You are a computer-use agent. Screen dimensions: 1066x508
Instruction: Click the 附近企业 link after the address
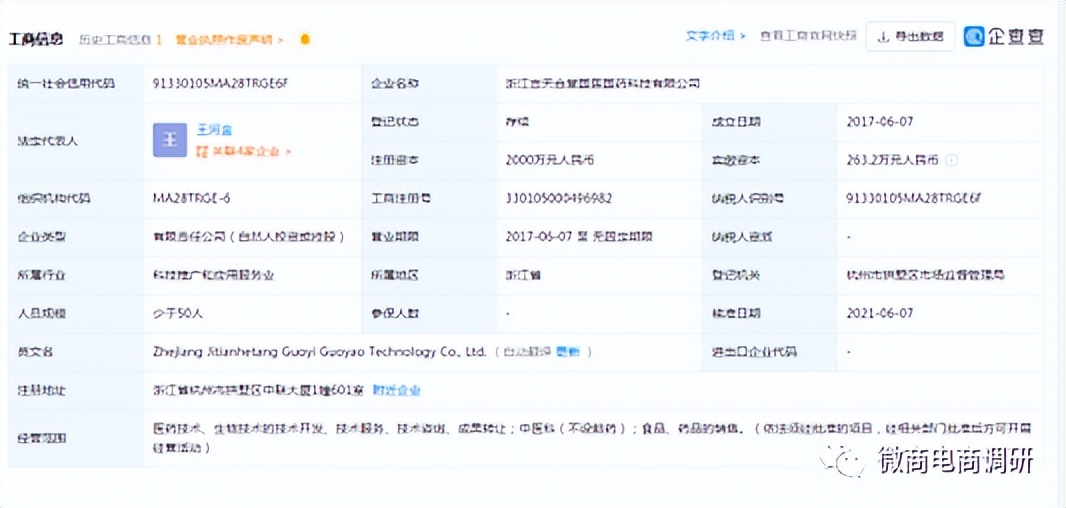point(396,390)
